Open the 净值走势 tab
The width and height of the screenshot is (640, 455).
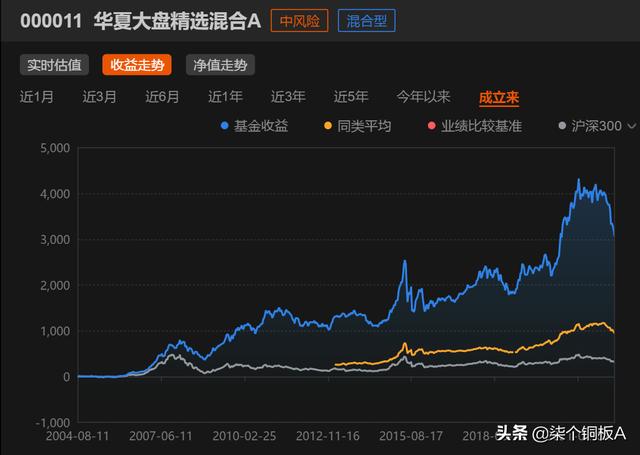pyautogui.click(x=220, y=65)
